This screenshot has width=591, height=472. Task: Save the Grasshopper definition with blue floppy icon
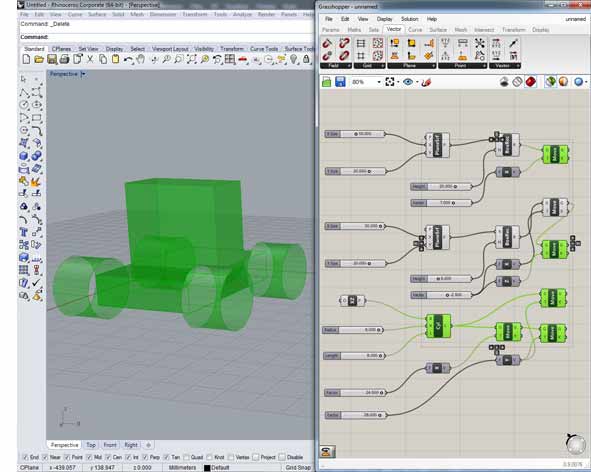click(x=340, y=82)
